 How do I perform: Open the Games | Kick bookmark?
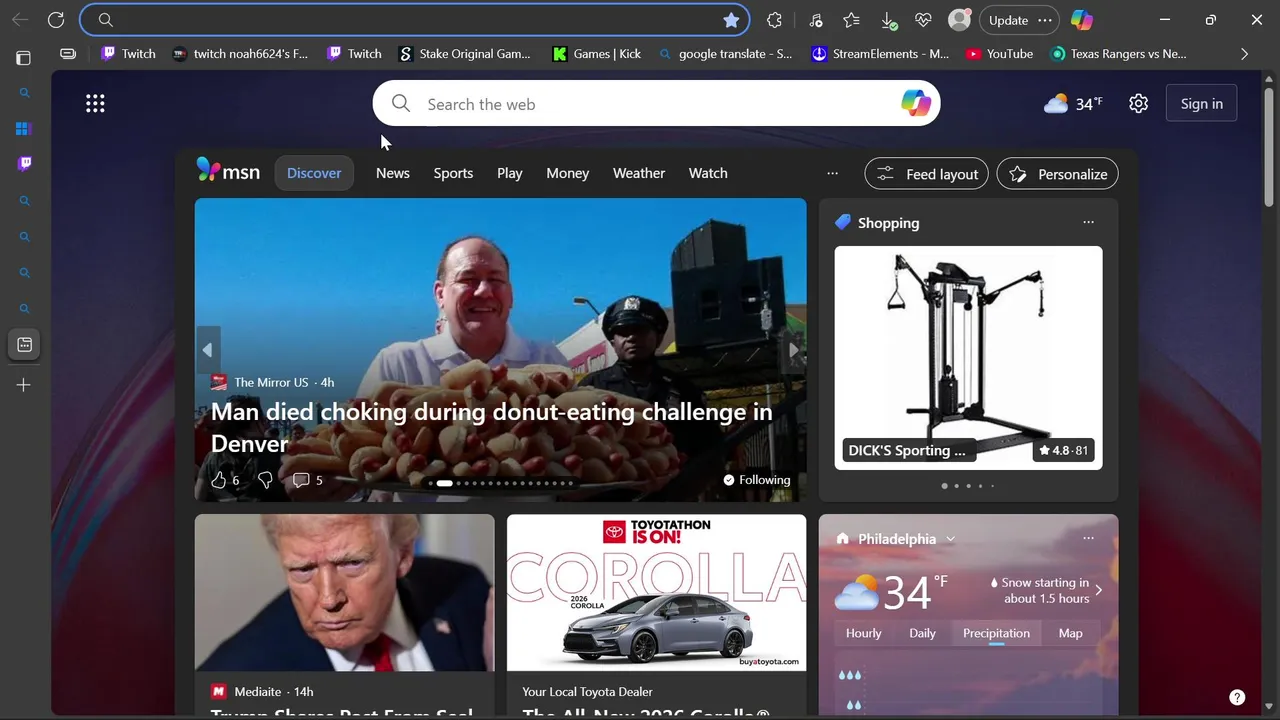[597, 54]
